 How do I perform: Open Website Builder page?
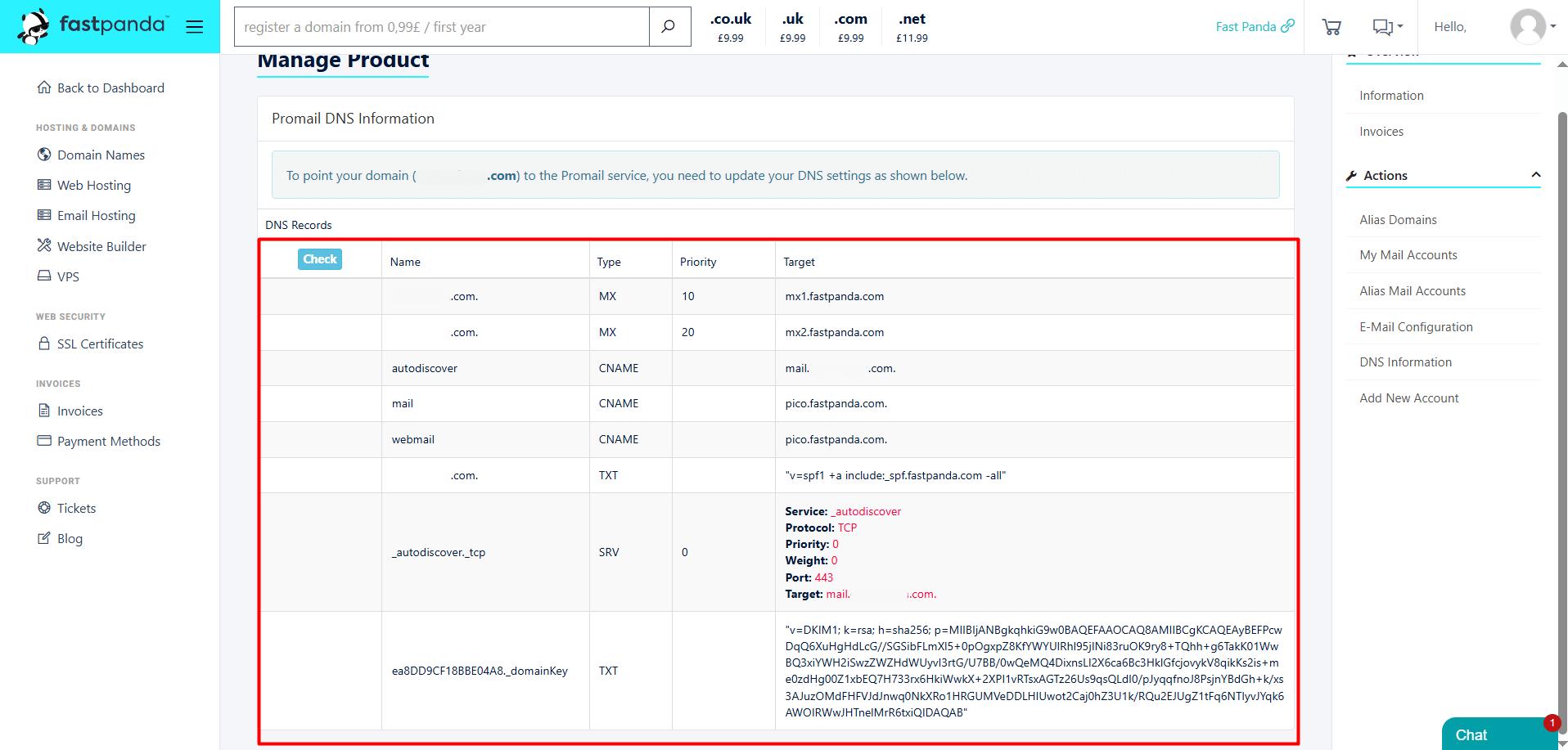click(101, 246)
